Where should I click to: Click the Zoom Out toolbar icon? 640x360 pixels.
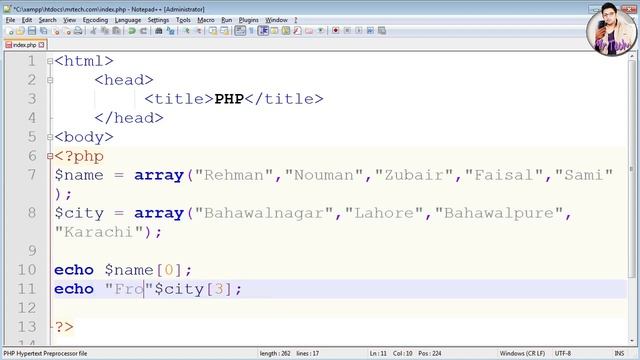tap(198, 31)
